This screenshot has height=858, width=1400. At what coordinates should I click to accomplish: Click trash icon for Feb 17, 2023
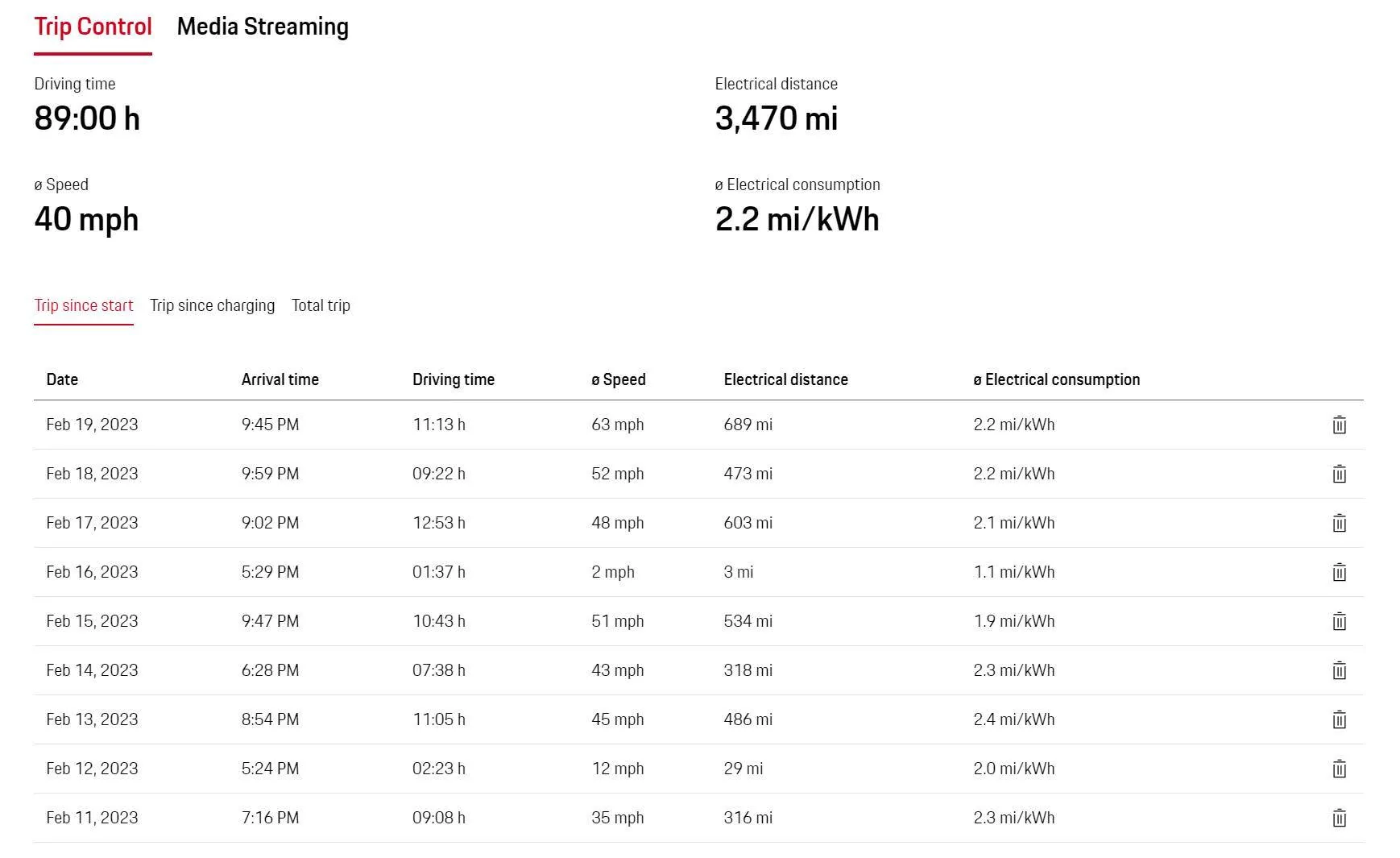[1339, 523]
